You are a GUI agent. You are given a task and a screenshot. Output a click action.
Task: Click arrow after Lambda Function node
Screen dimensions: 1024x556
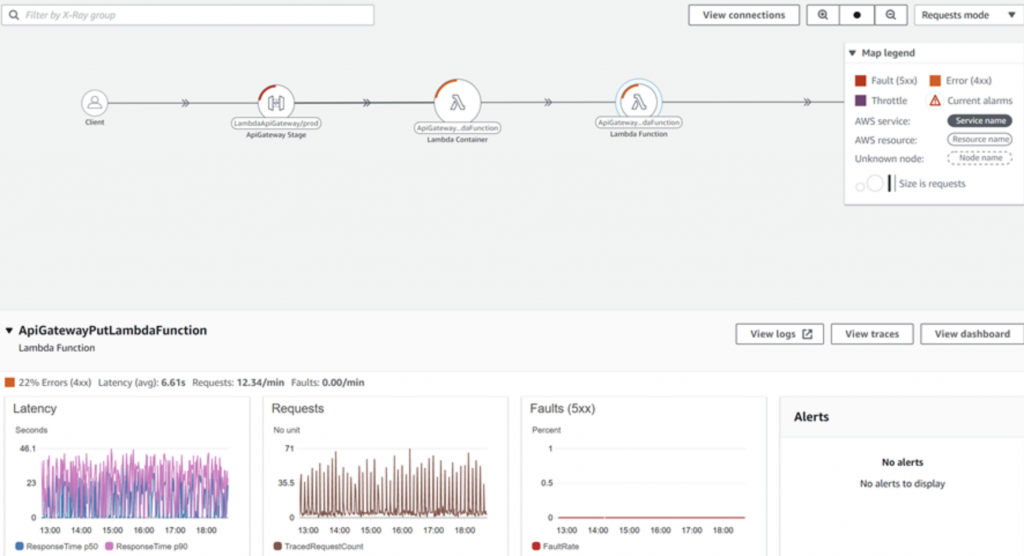tap(807, 102)
